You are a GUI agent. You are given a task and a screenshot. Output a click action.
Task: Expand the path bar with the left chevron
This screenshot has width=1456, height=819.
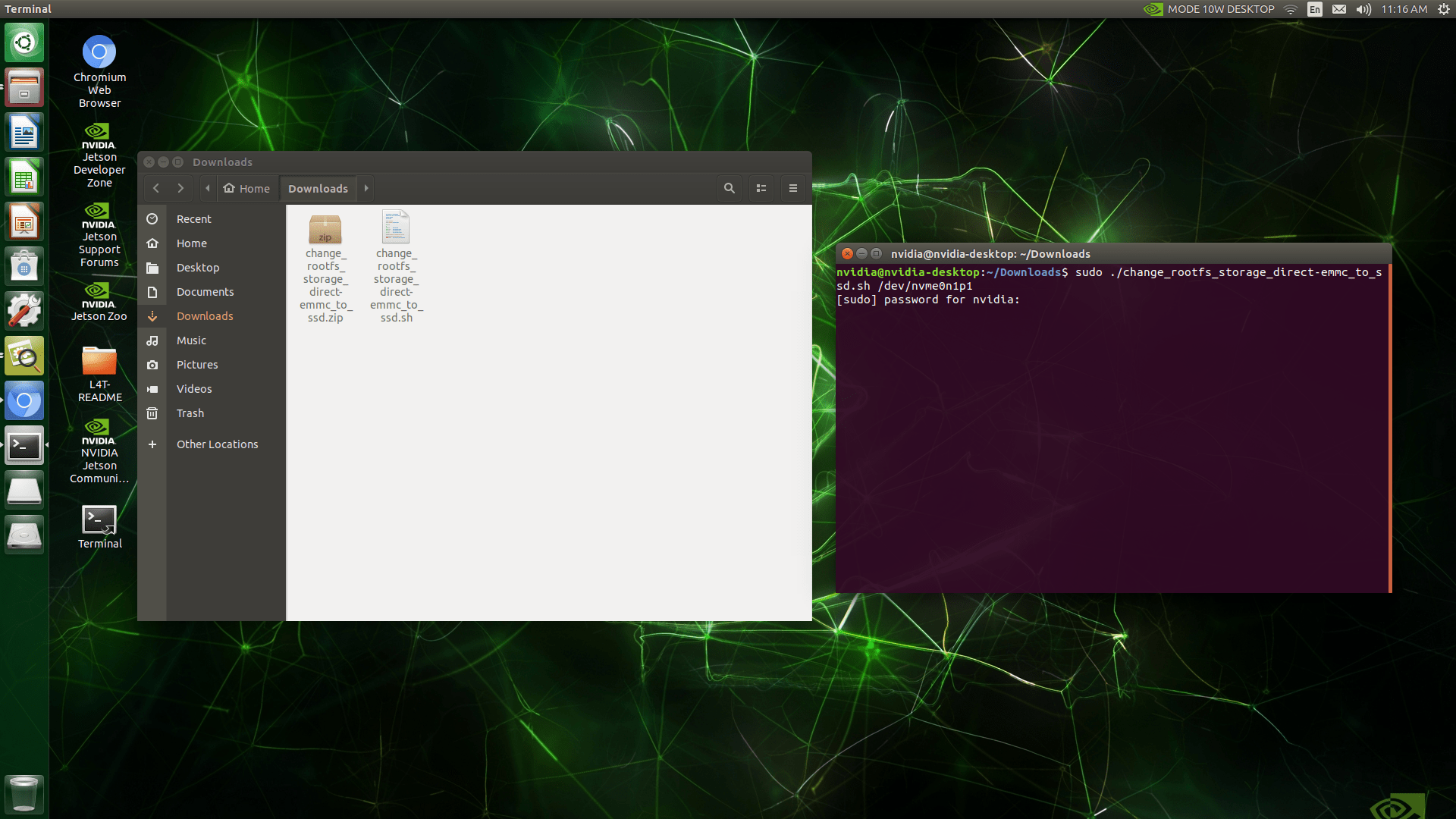[208, 188]
